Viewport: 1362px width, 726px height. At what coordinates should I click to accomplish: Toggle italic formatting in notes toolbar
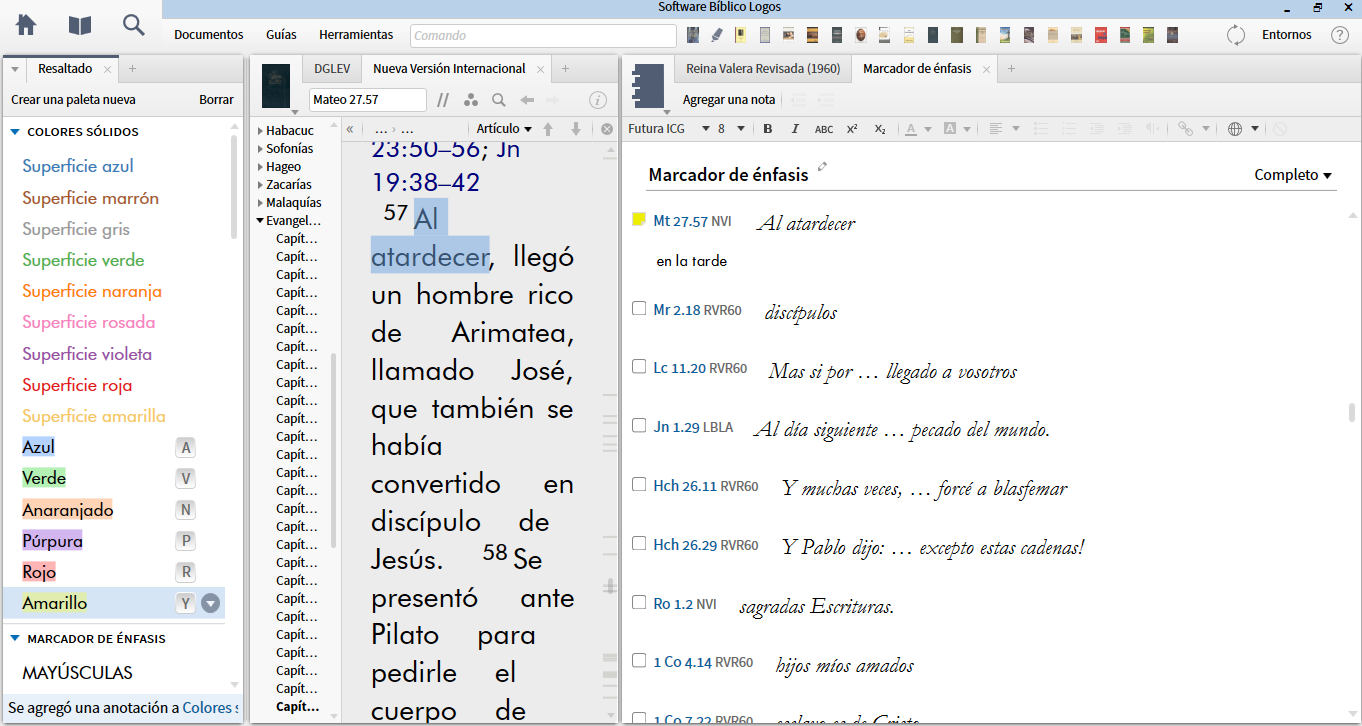(x=795, y=128)
